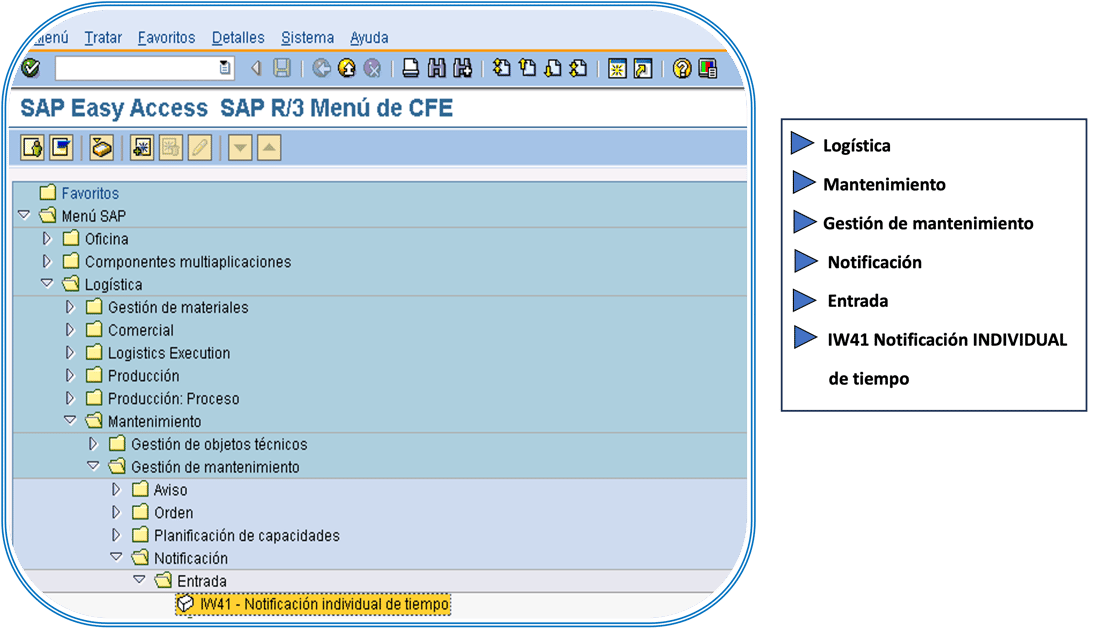Viewport: 1097px width, 628px height.
Task: Click the Move Favorites Down arrow
Action: pyautogui.click(x=240, y=148)
